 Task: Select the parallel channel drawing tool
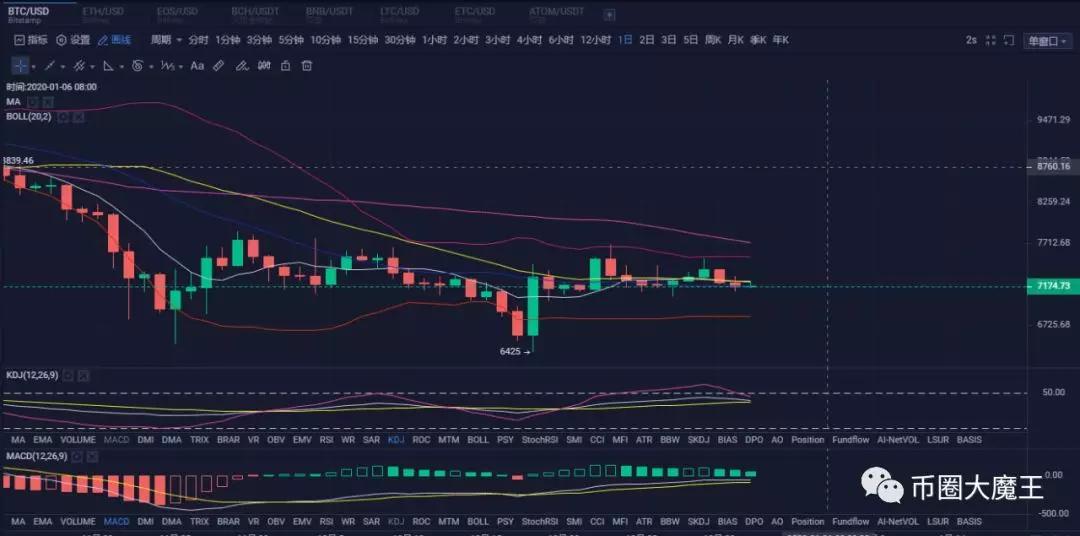(79, 66)
